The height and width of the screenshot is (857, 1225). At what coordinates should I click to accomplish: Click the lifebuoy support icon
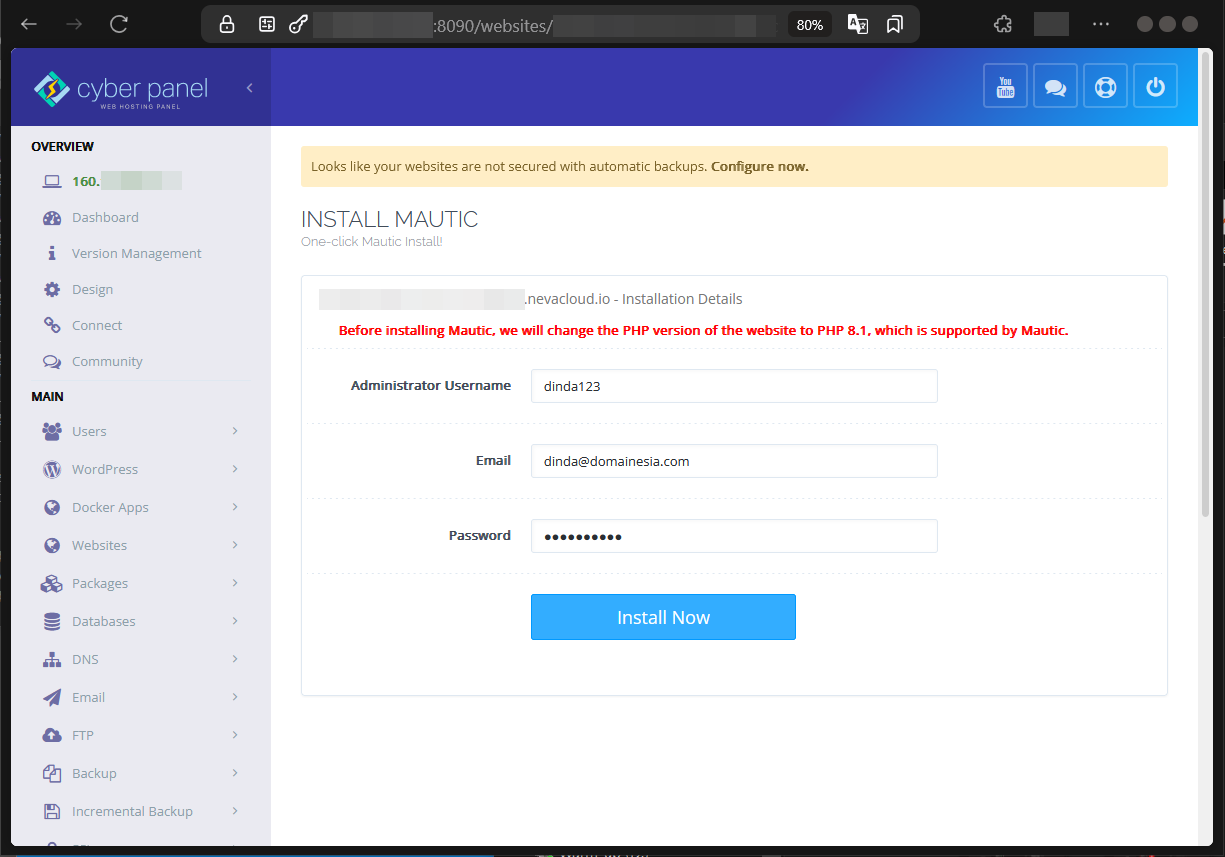(x=1105, y=86)
